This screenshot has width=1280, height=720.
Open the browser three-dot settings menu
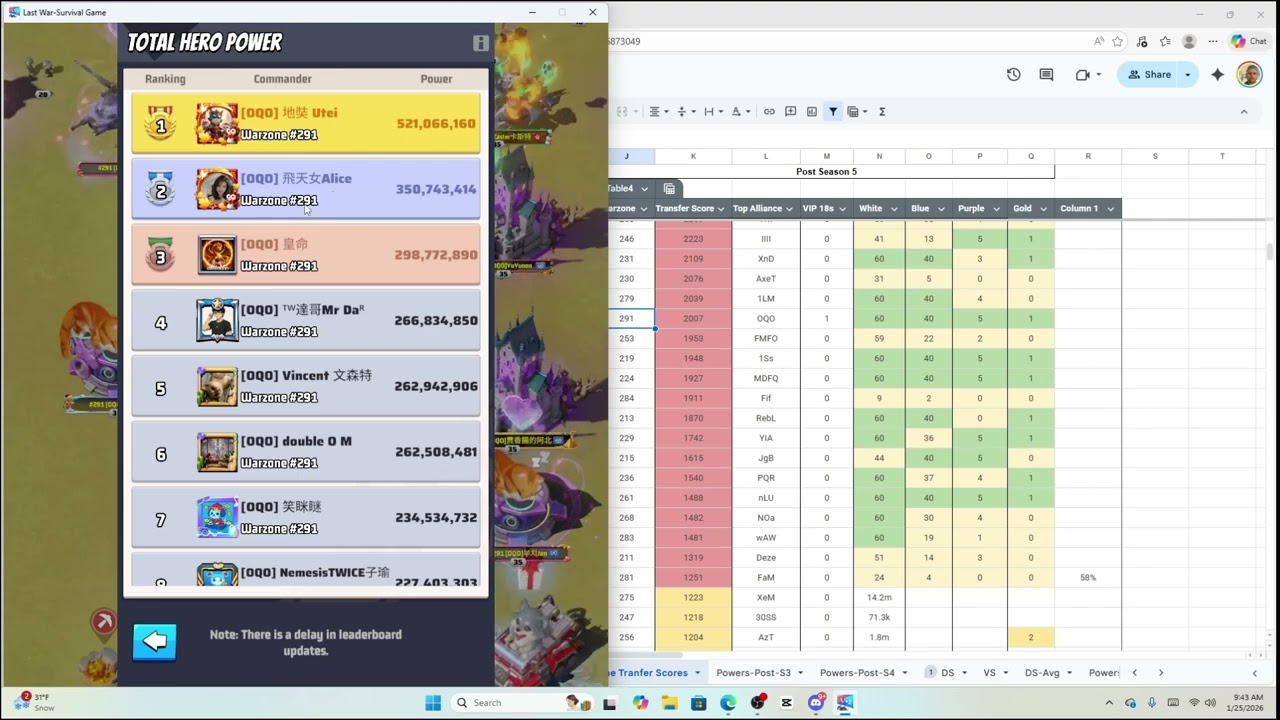1213,42
